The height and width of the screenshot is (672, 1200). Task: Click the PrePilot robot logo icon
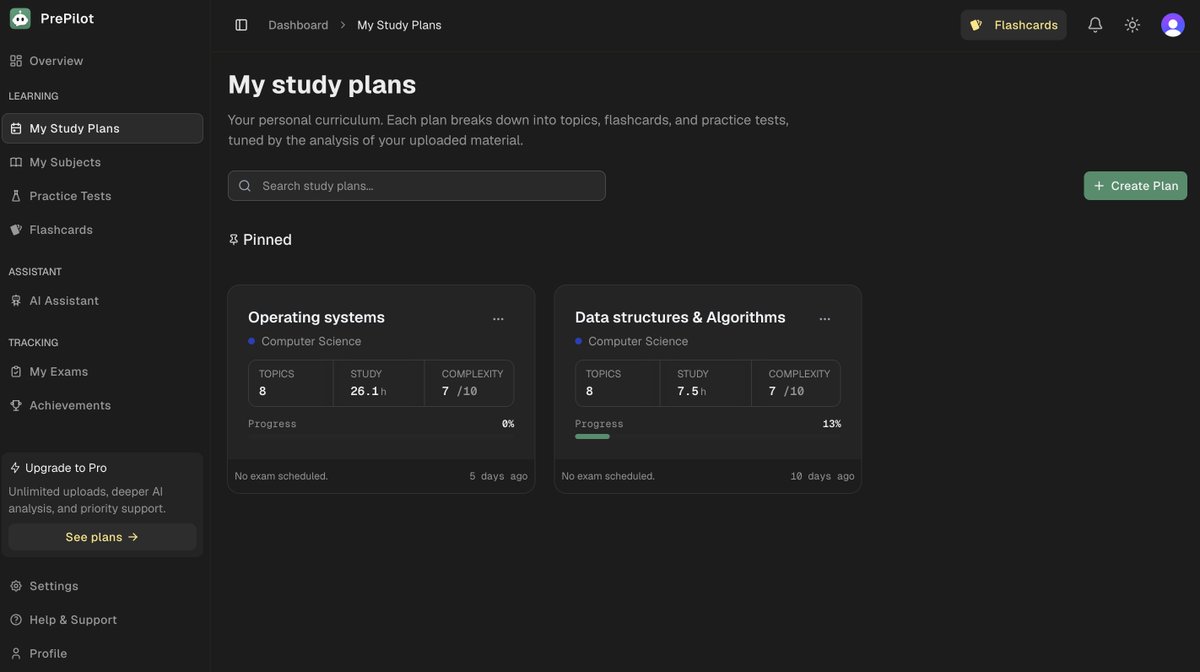pyautogui.click(x=20, y=18)
